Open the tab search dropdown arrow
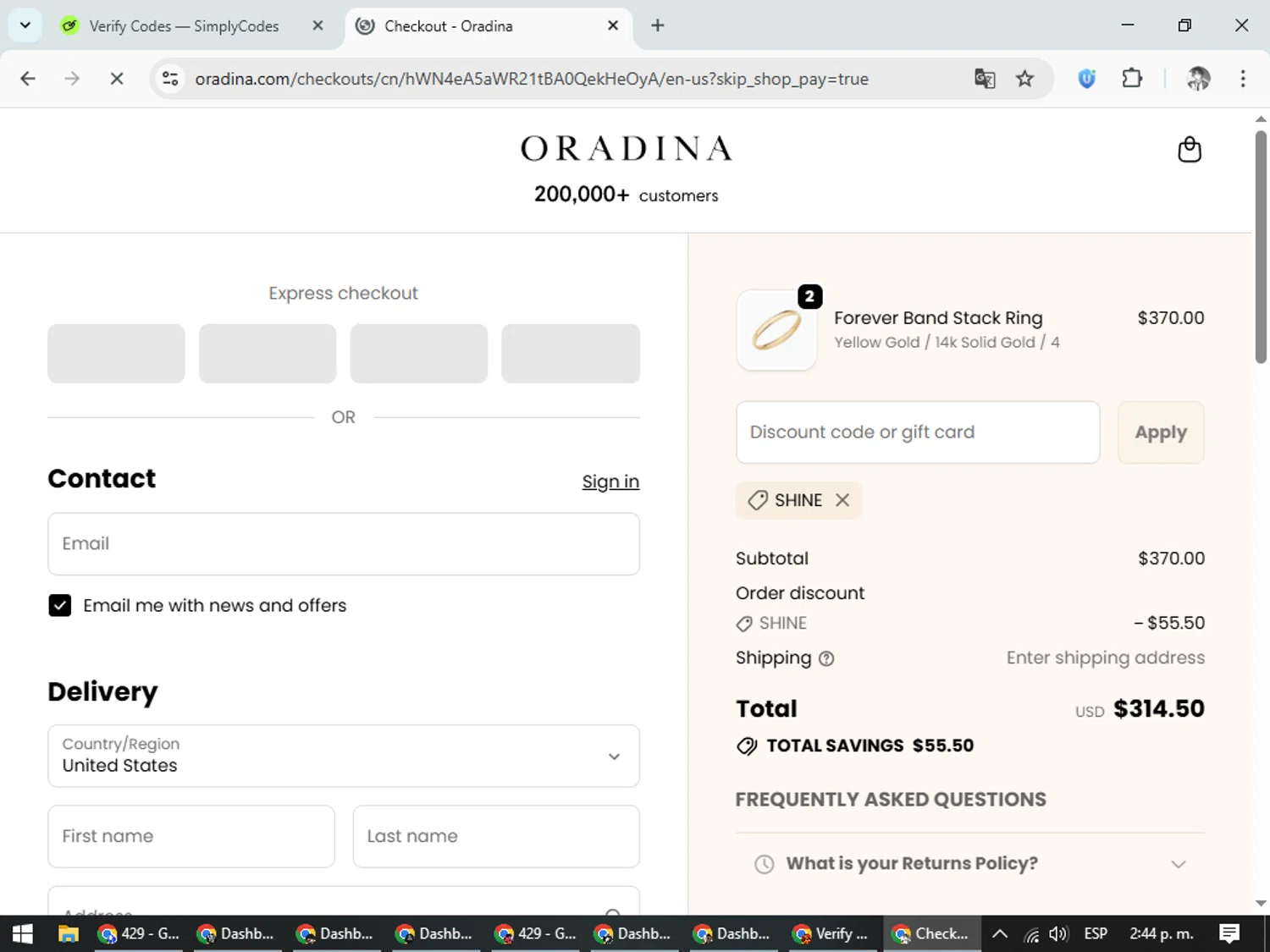This screenshot has width=1270, height=952. 25,25
